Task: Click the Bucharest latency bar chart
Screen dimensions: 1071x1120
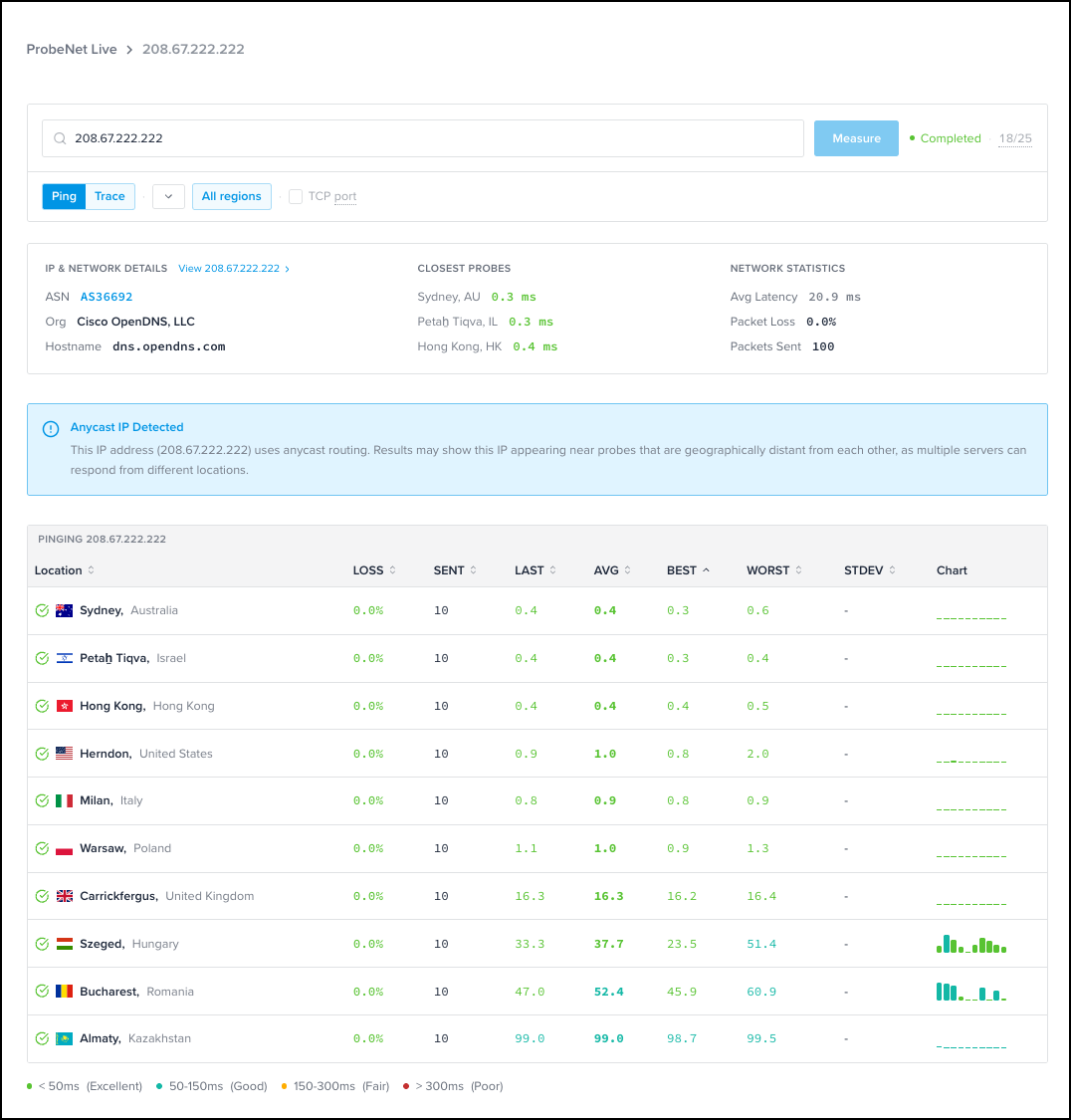Action: (971, 992)
